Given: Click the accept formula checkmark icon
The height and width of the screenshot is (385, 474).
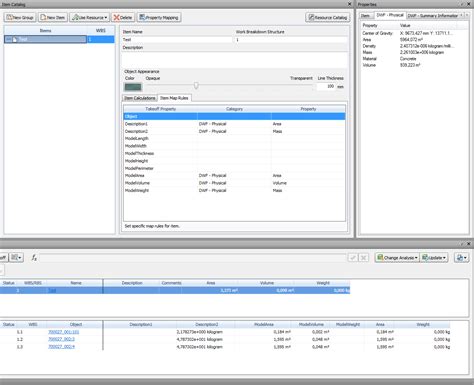Looking at the screenshot, I should point(353,258).
